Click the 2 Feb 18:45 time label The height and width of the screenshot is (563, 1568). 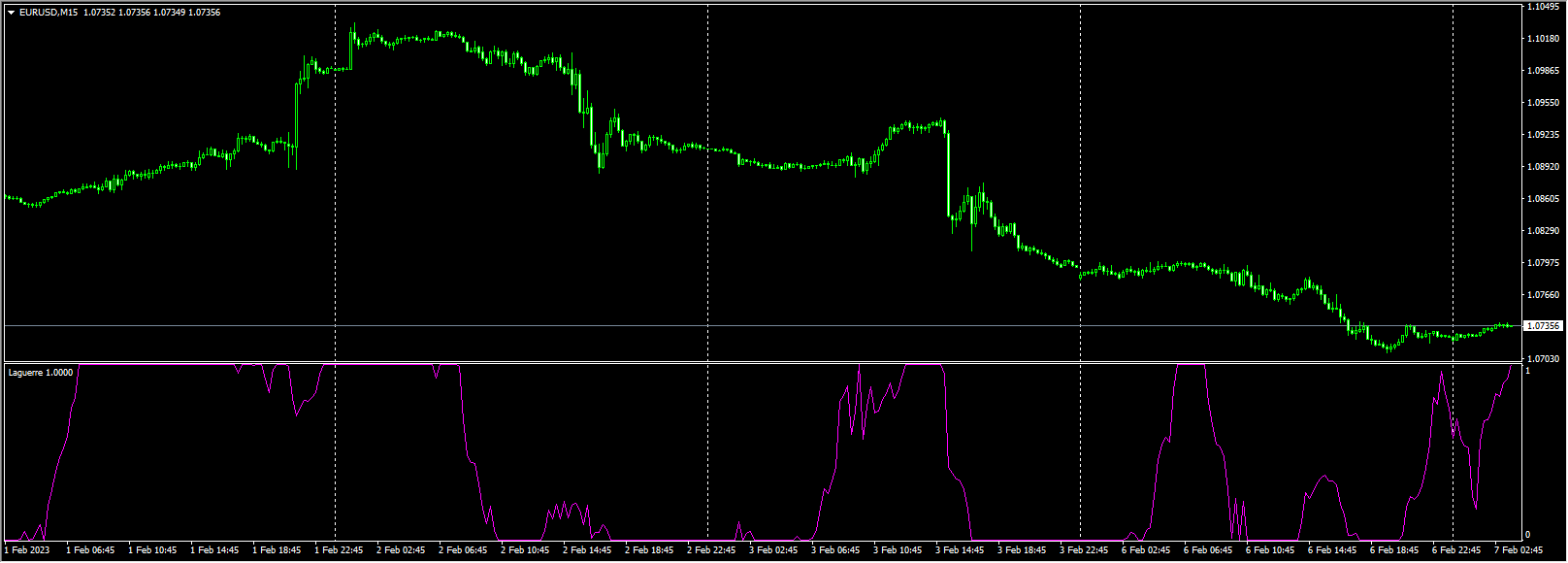coord(649,550)
